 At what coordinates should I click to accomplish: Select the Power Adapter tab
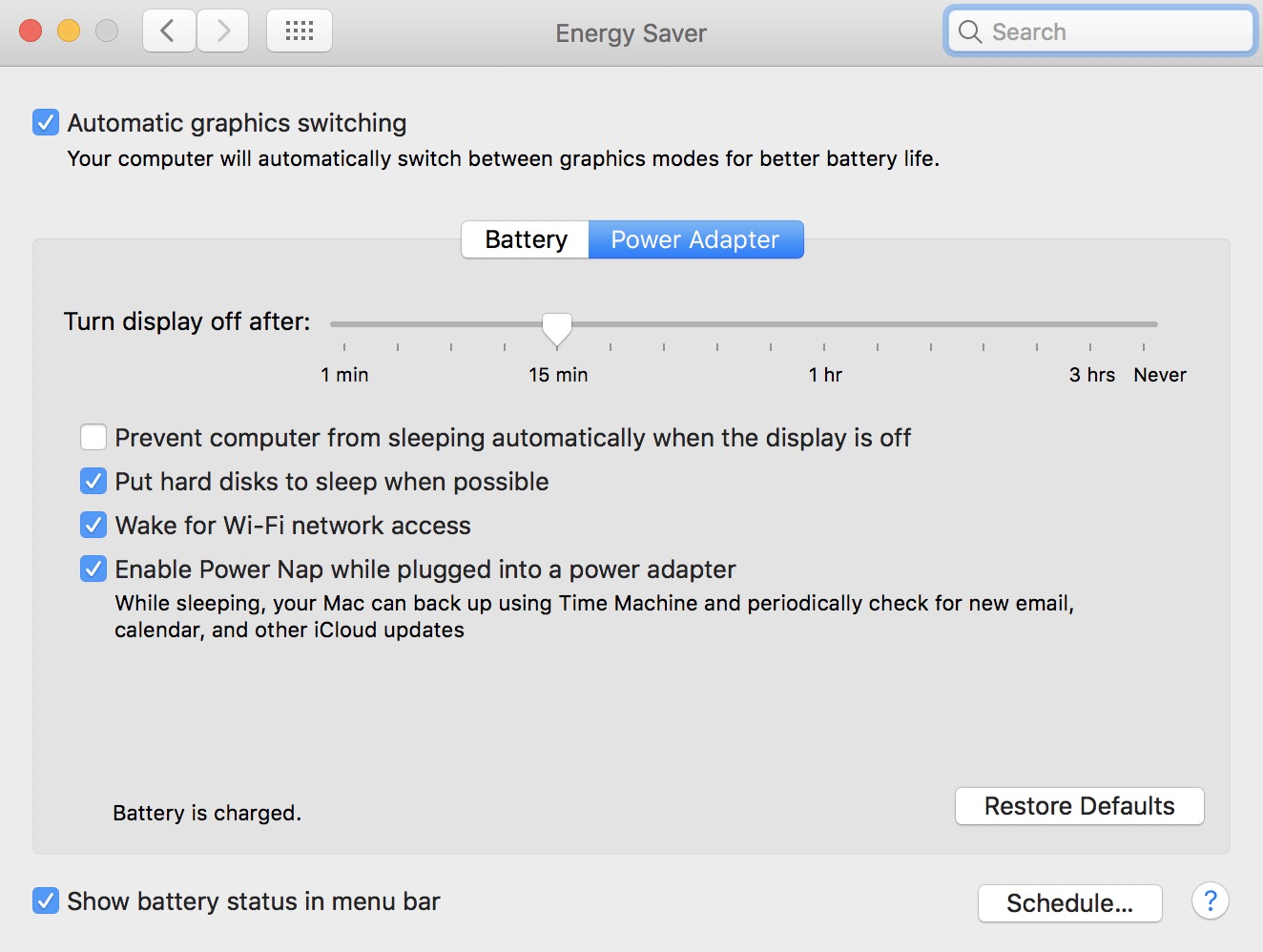click(695, 239)
